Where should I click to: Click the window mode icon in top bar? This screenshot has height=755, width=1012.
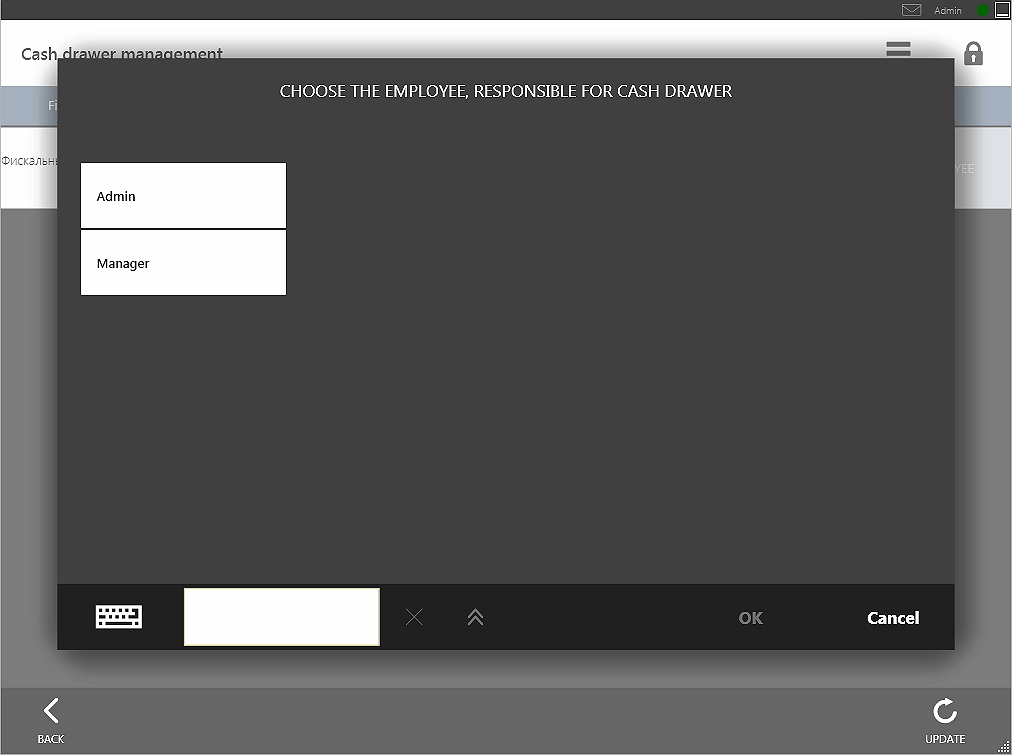point(1002,10)
